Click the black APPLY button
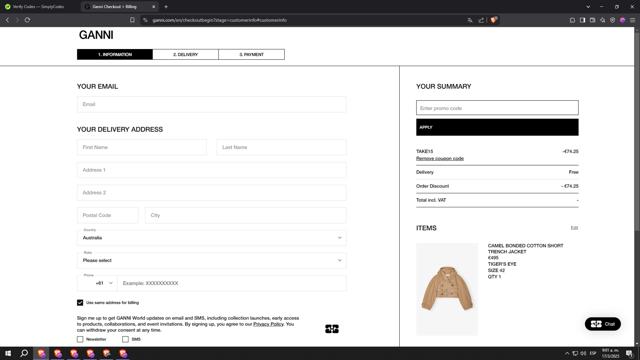The height and width of the screenshot is (360, 640). tap(497, 127)
